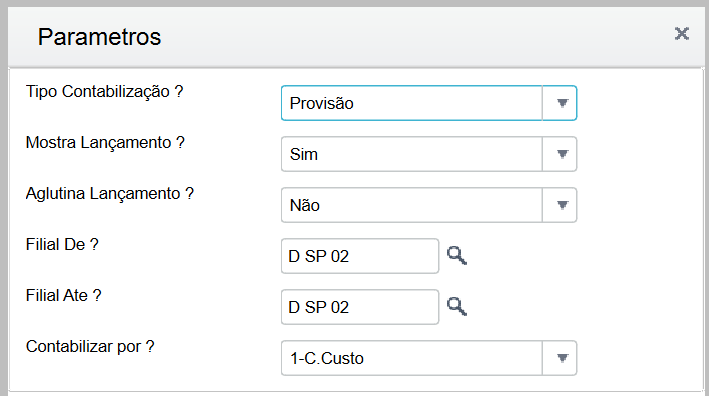Close the Parametros dialog
This screenshot has width=709, height=396.
pyautogui.click(x=681, y=33)
